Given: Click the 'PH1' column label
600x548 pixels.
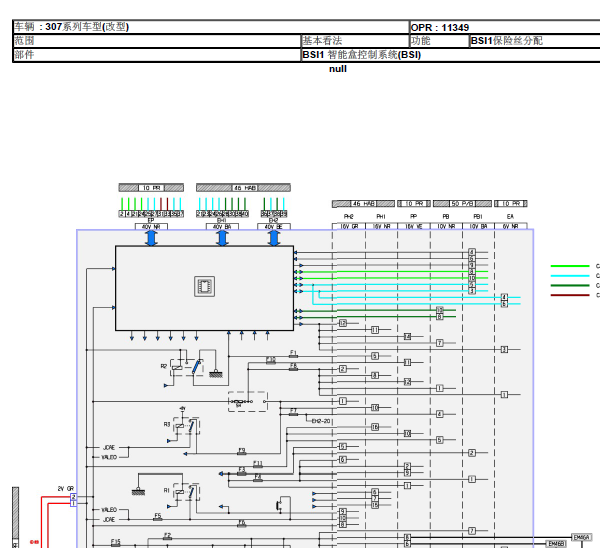Looking at the screenshot, I should point(381,217).
